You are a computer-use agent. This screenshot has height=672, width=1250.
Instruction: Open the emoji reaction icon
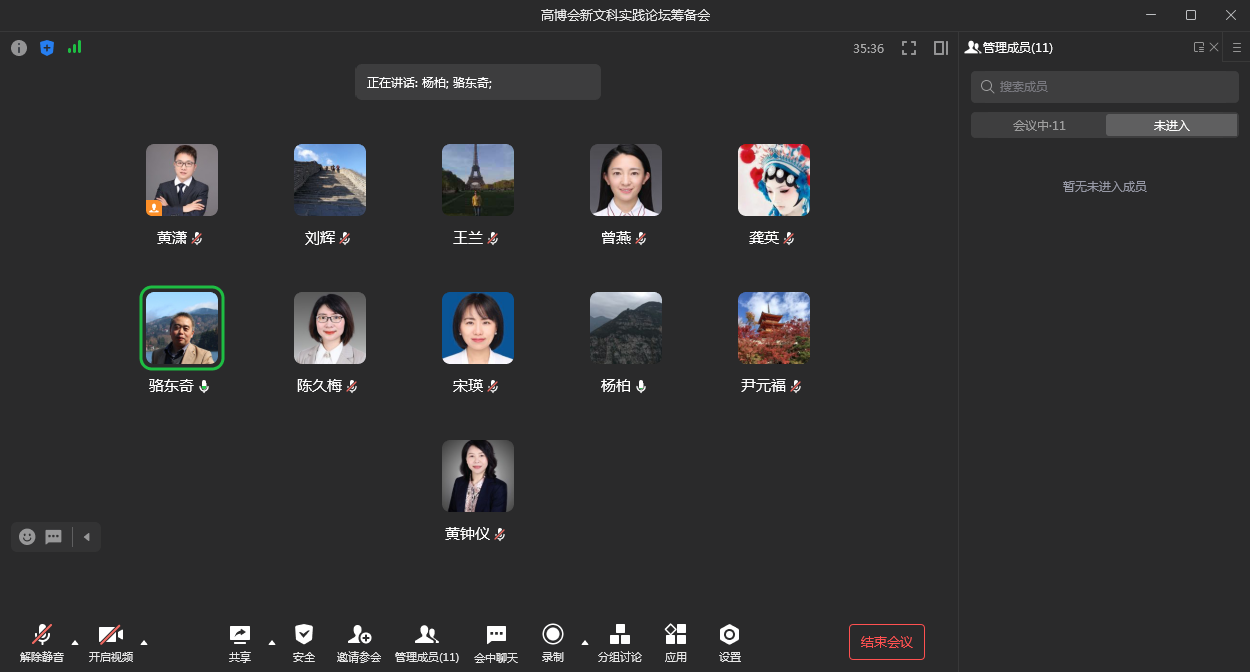27,537
